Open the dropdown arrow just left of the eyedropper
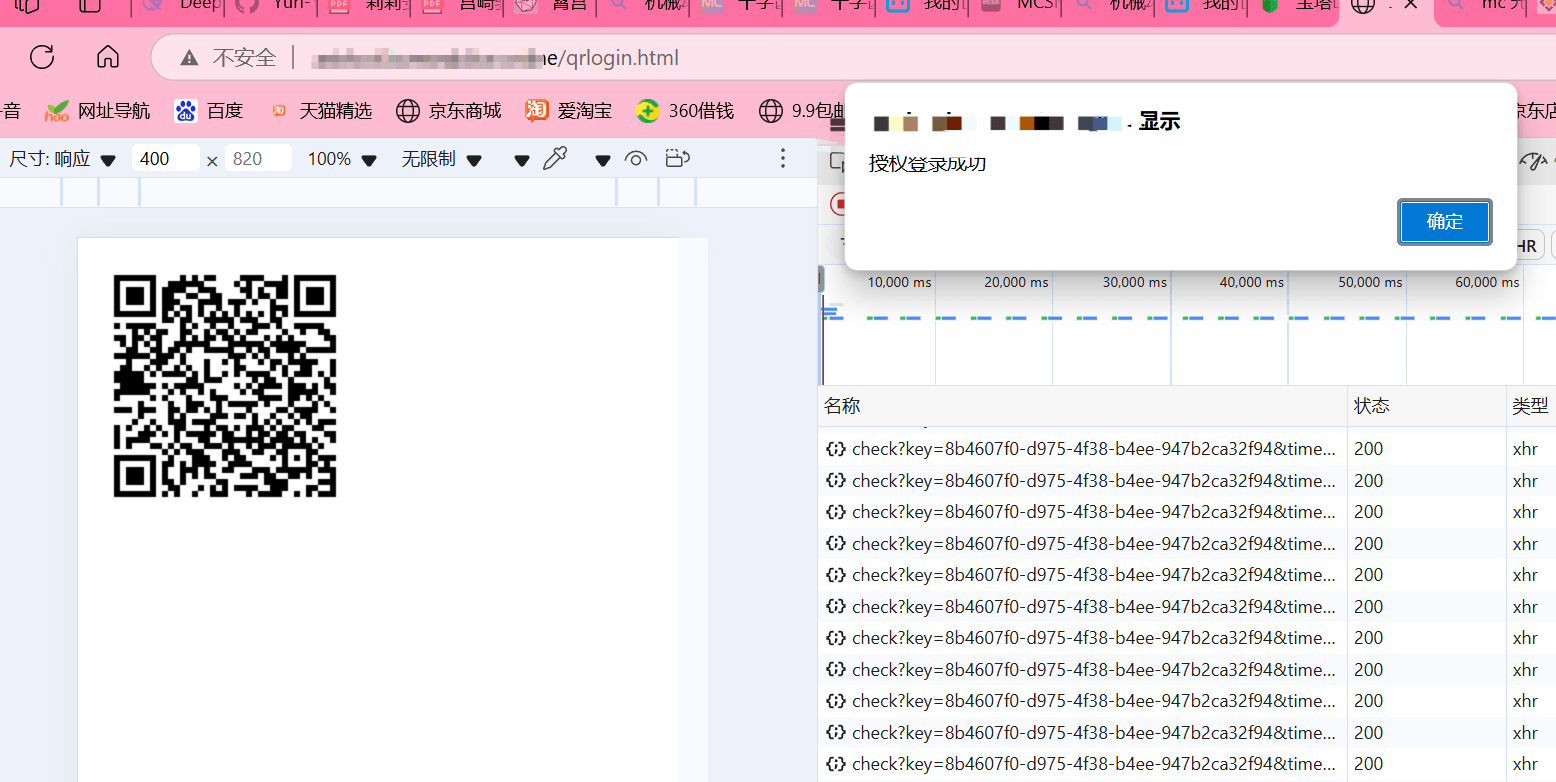The height and width of the screenshot is (782, 1556). coord(521,160)
